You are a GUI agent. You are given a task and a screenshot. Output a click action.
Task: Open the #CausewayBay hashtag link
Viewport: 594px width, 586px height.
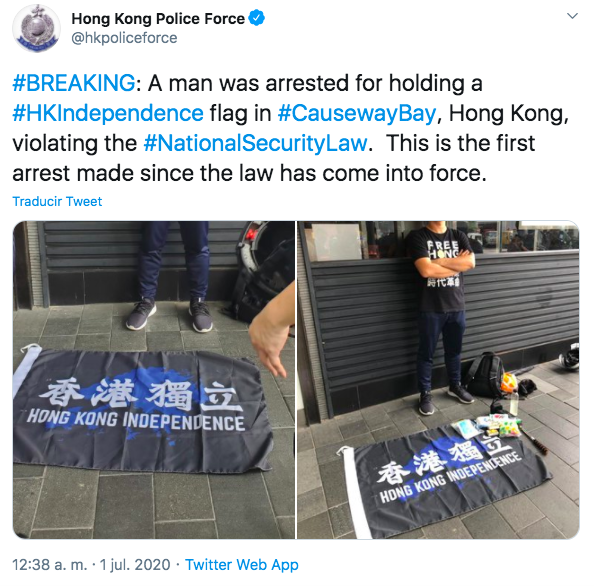pos(357,113)
